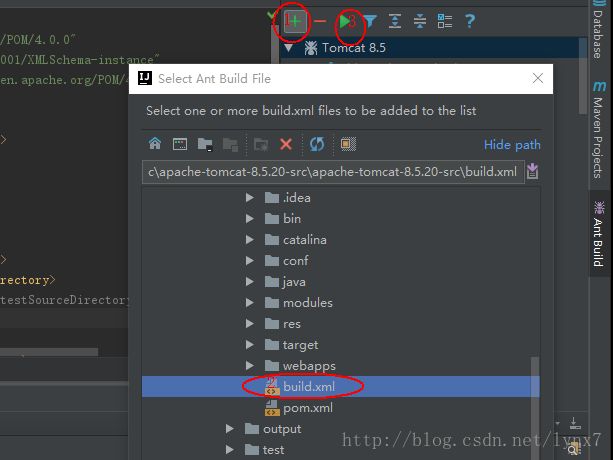613x460 pixels.
Task: Toggle the Ant Build tool window tab
Action: [599, 234]
